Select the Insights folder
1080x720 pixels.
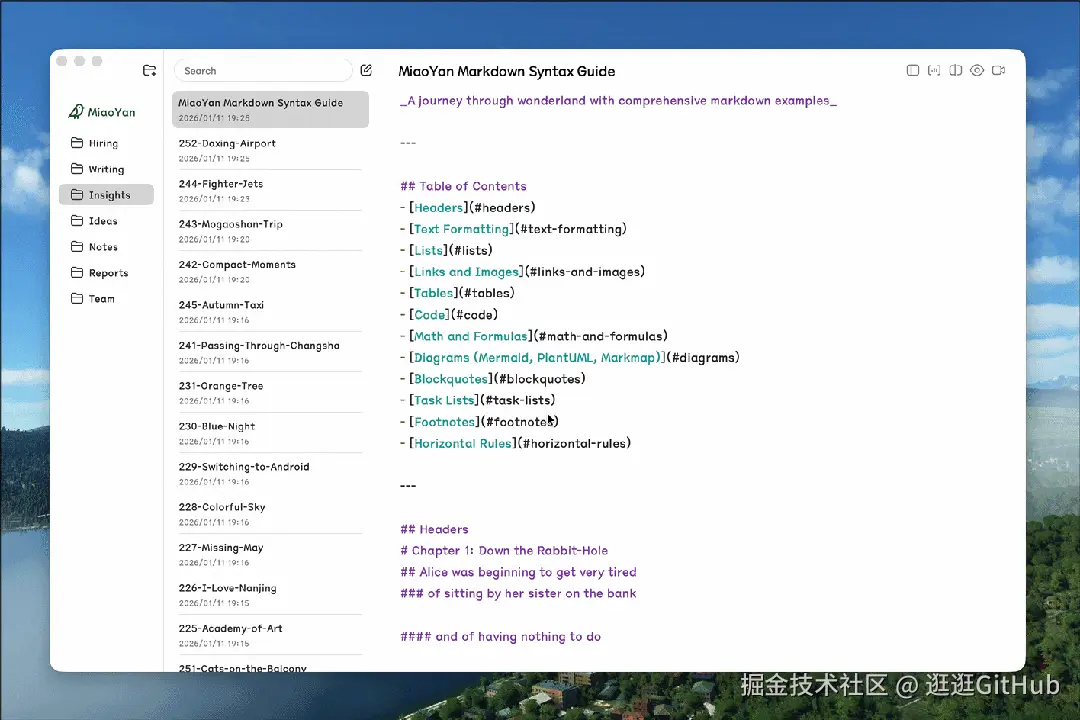pyautogui.click(x=106, y=195)
